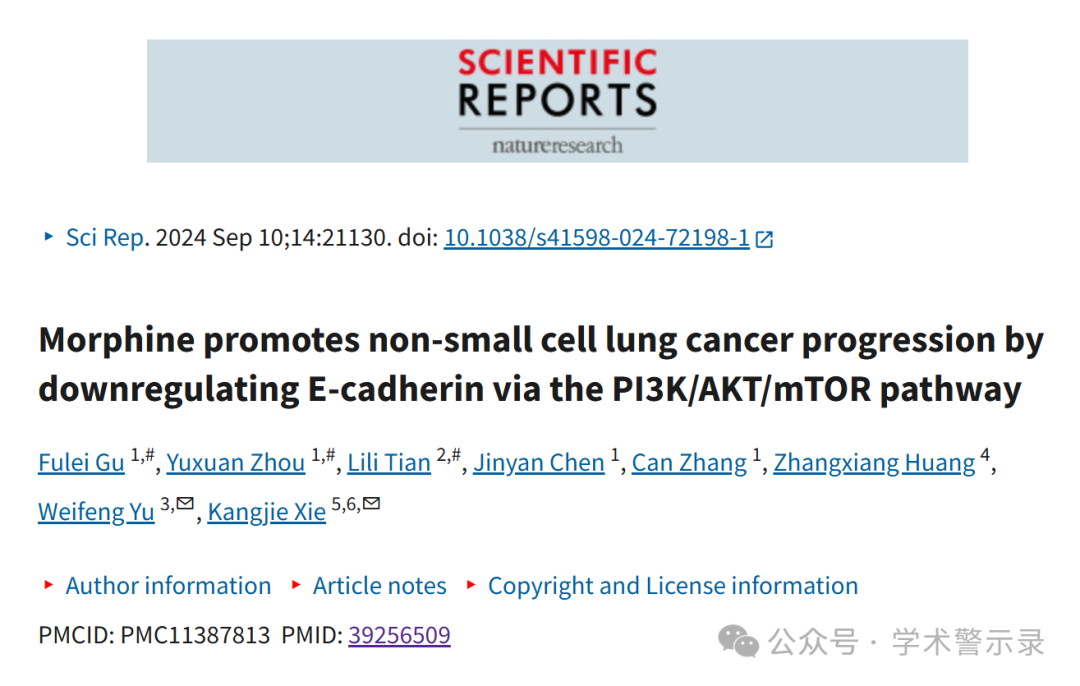This screenshot has width=1080, height=686.
Task: Open author Weifeng Yu's link
Action: click(x=96, y=512)
